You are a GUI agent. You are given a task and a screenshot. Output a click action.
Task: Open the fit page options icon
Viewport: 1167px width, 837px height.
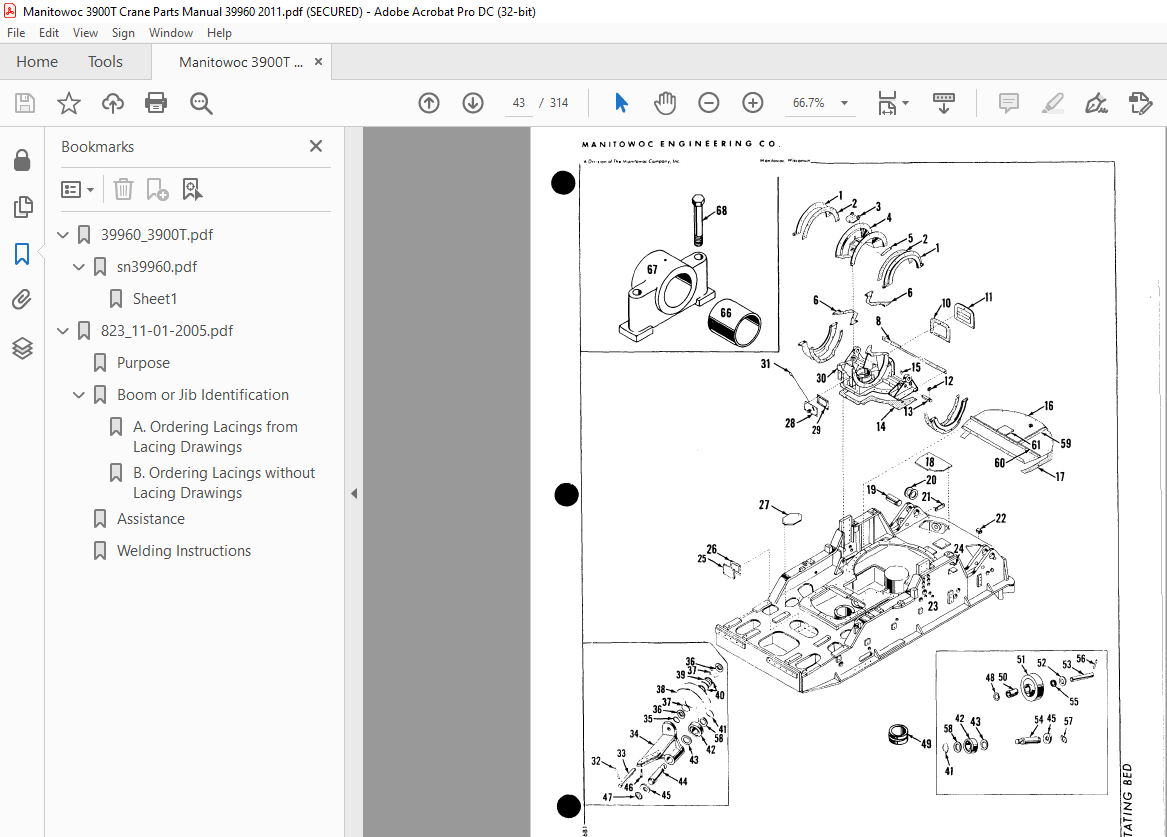coord(887,103)
